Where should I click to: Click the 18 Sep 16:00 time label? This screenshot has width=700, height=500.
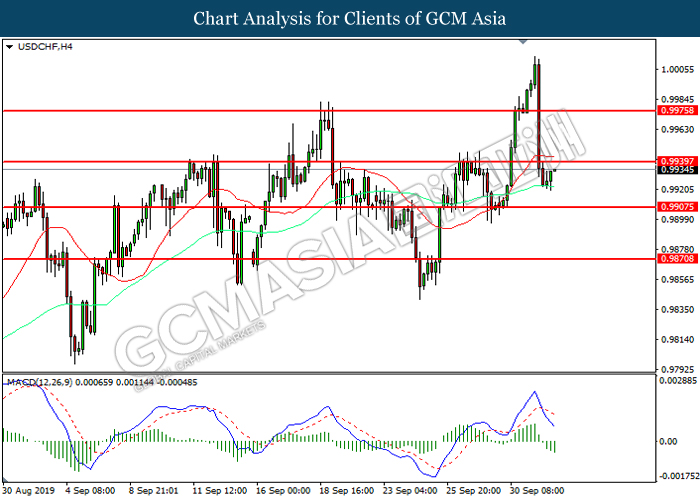346,491
